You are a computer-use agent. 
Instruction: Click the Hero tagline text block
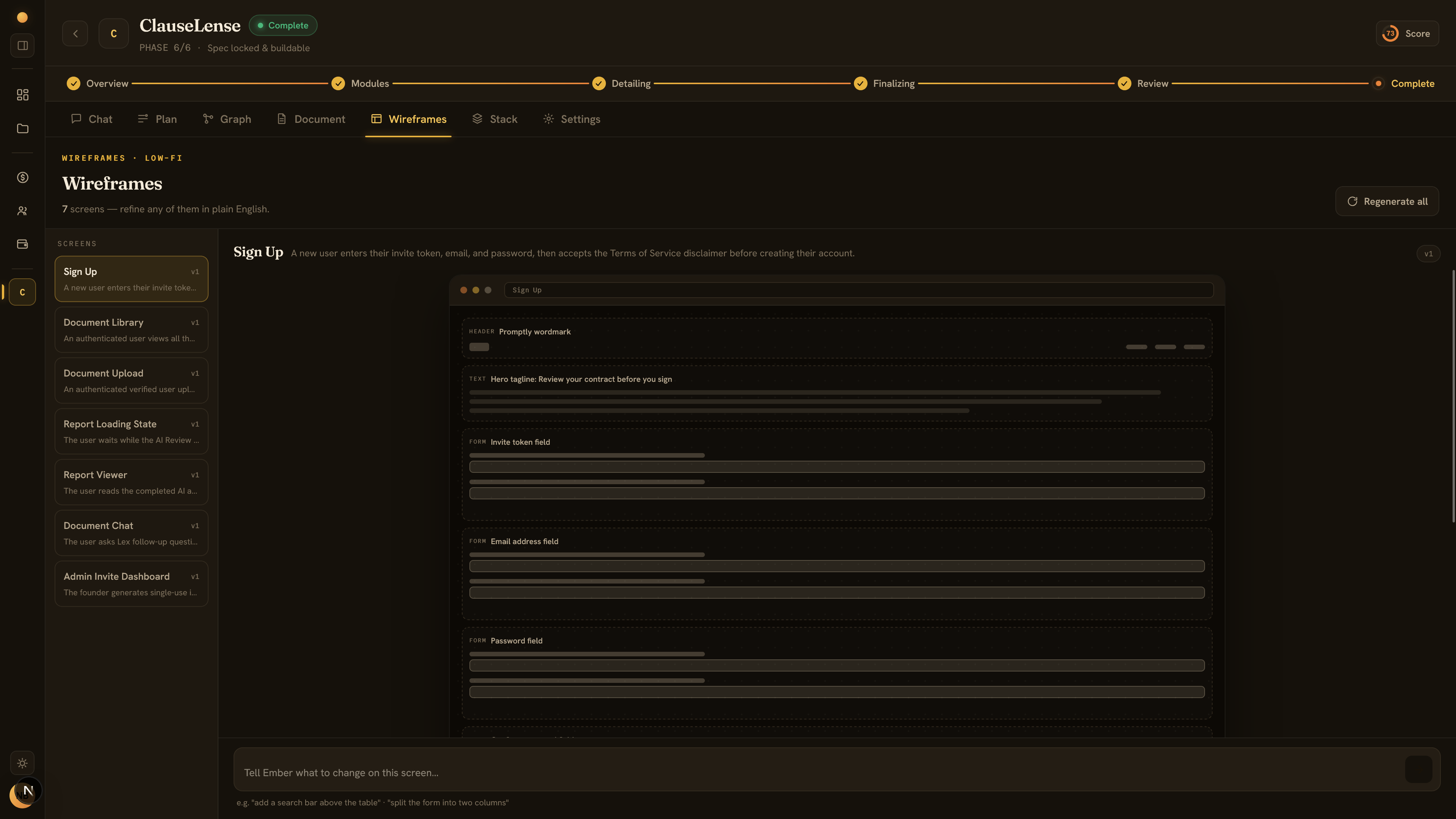click(837, 394)
